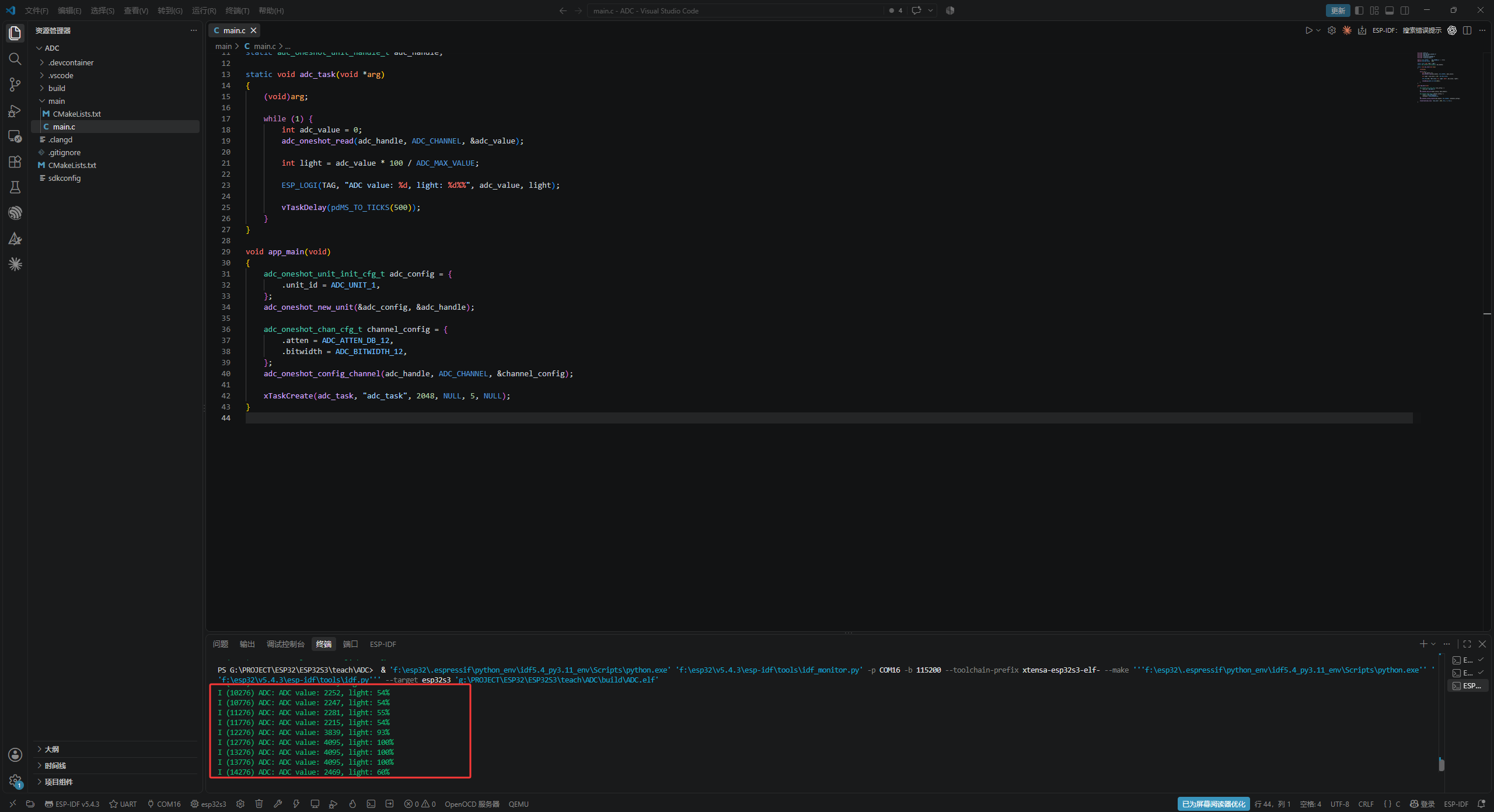The height and width of the screenshot is (812, 1494).
Task: Toggle the secondary side bar layout button
Action: pyautogui.click(x=1405, y=10)
